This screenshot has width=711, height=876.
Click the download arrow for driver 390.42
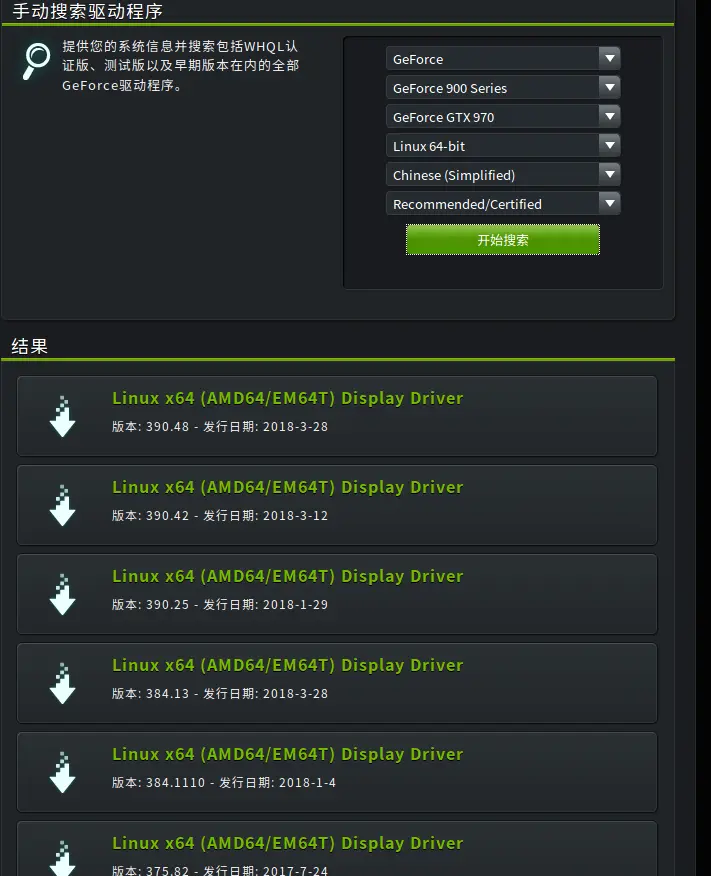[x=63, y=505]
